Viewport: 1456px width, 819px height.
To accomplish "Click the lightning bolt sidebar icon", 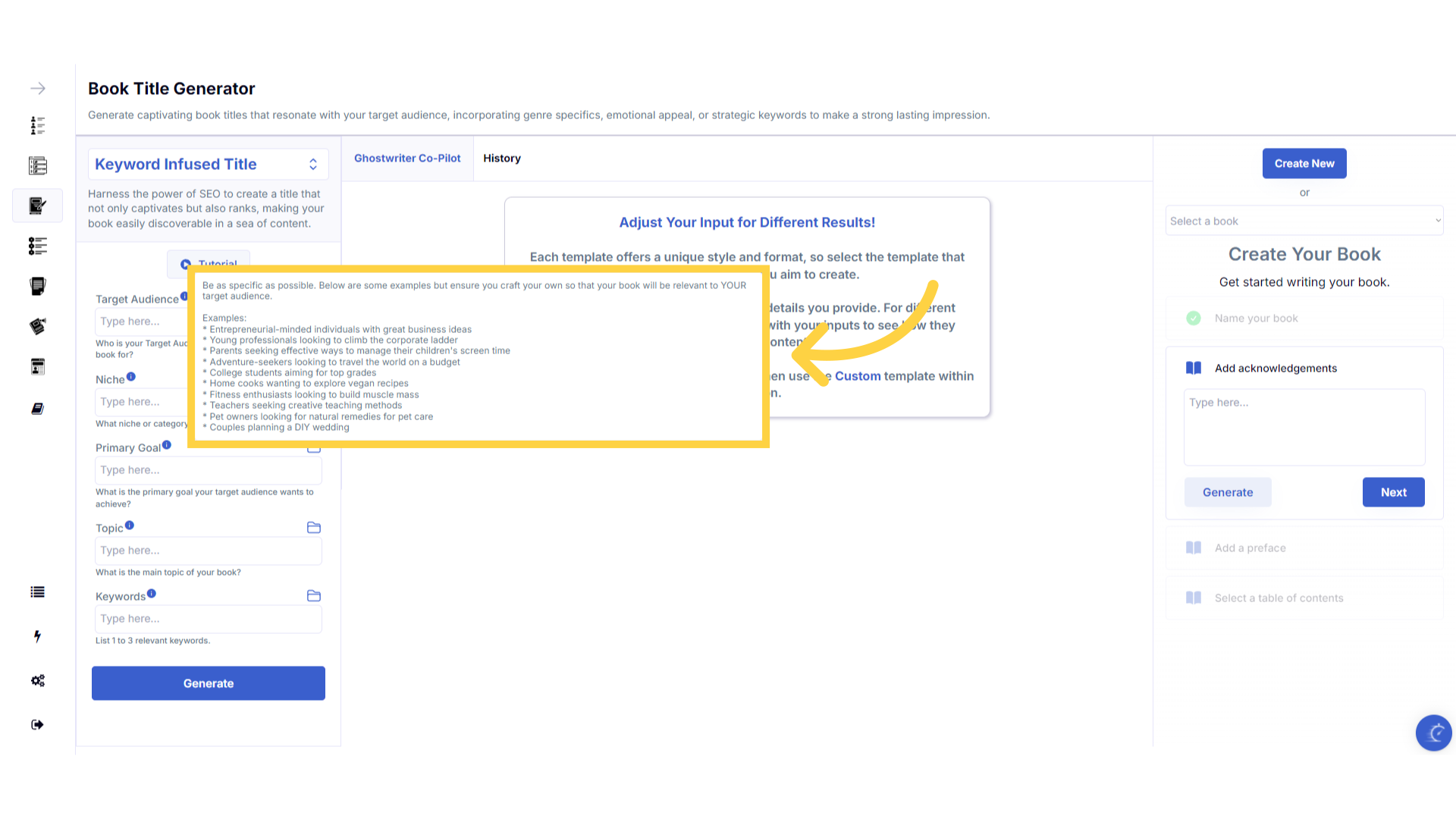I will click(x=37, y=636).
